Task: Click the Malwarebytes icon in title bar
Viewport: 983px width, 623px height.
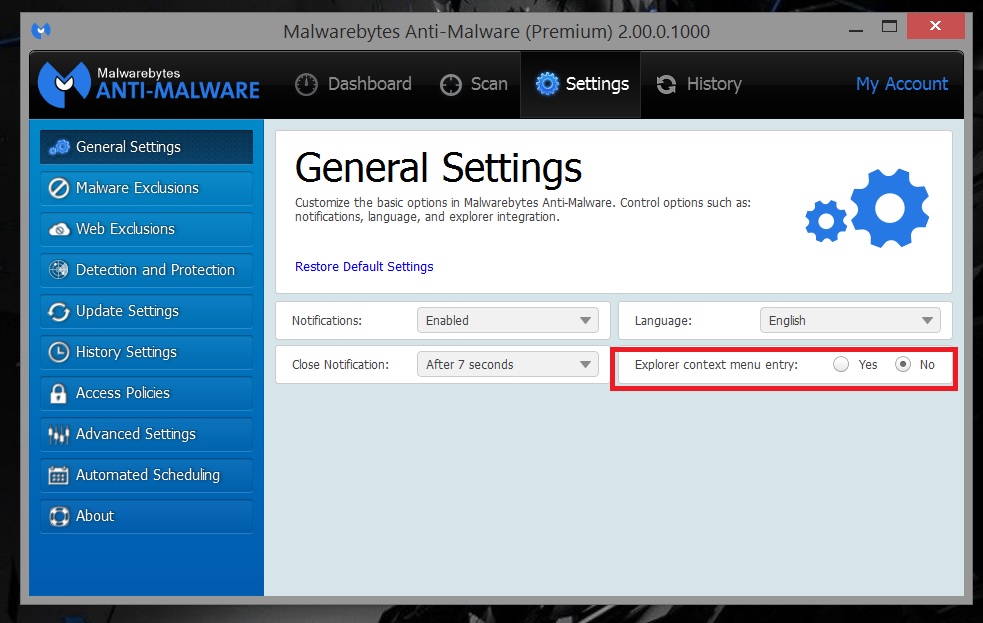Action: click(x=41, y=30)
